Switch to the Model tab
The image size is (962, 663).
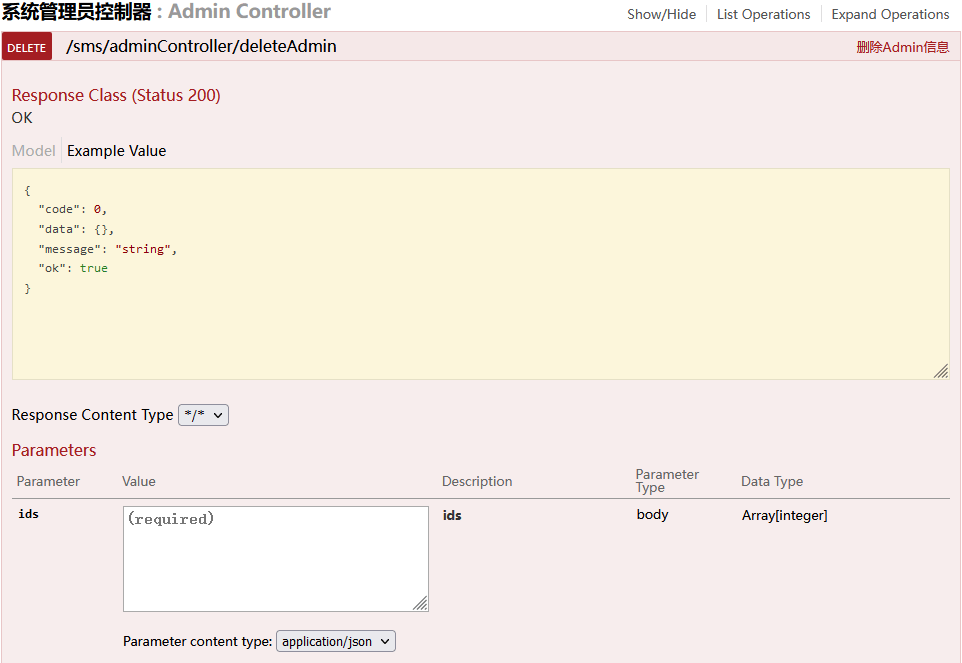click(x=34, y=151)
